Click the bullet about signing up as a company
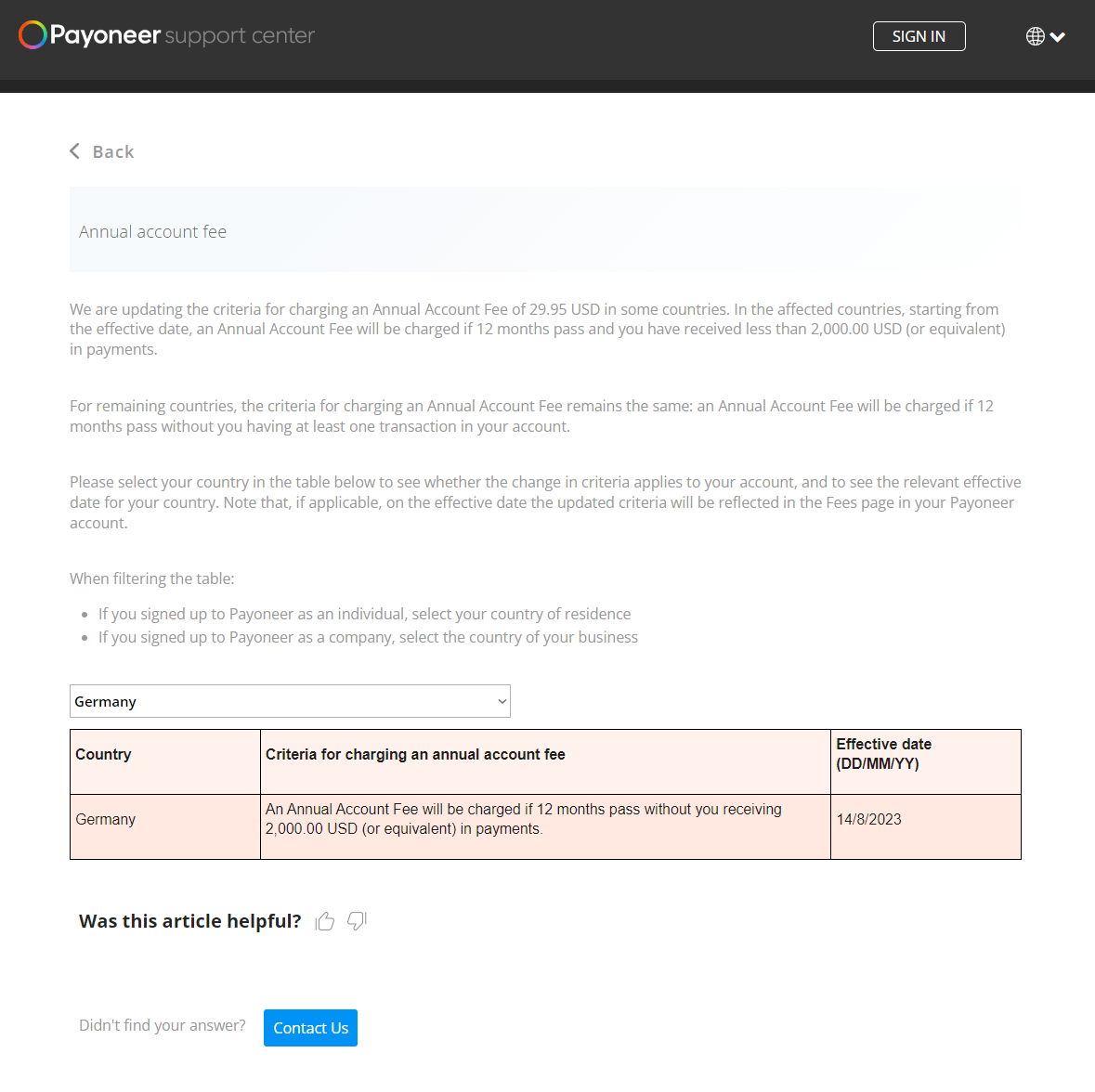The height and width of the screenshot is (1092, 1095). coord(368,637)
